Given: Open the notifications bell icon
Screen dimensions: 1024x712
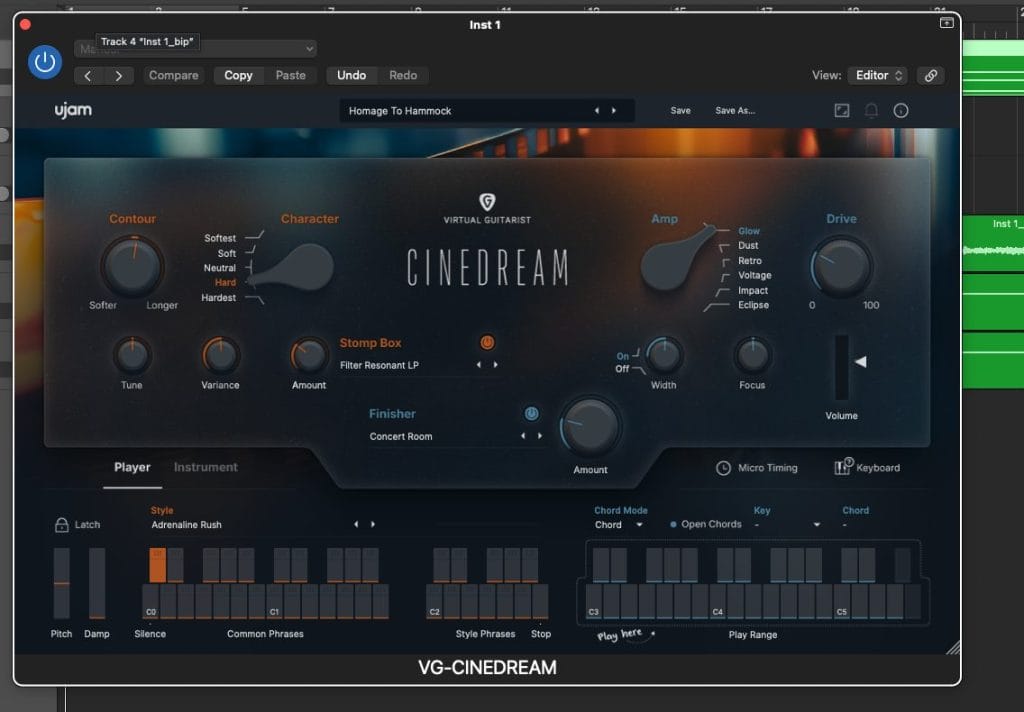Looking at the screenshot, I should click(871, 111).
